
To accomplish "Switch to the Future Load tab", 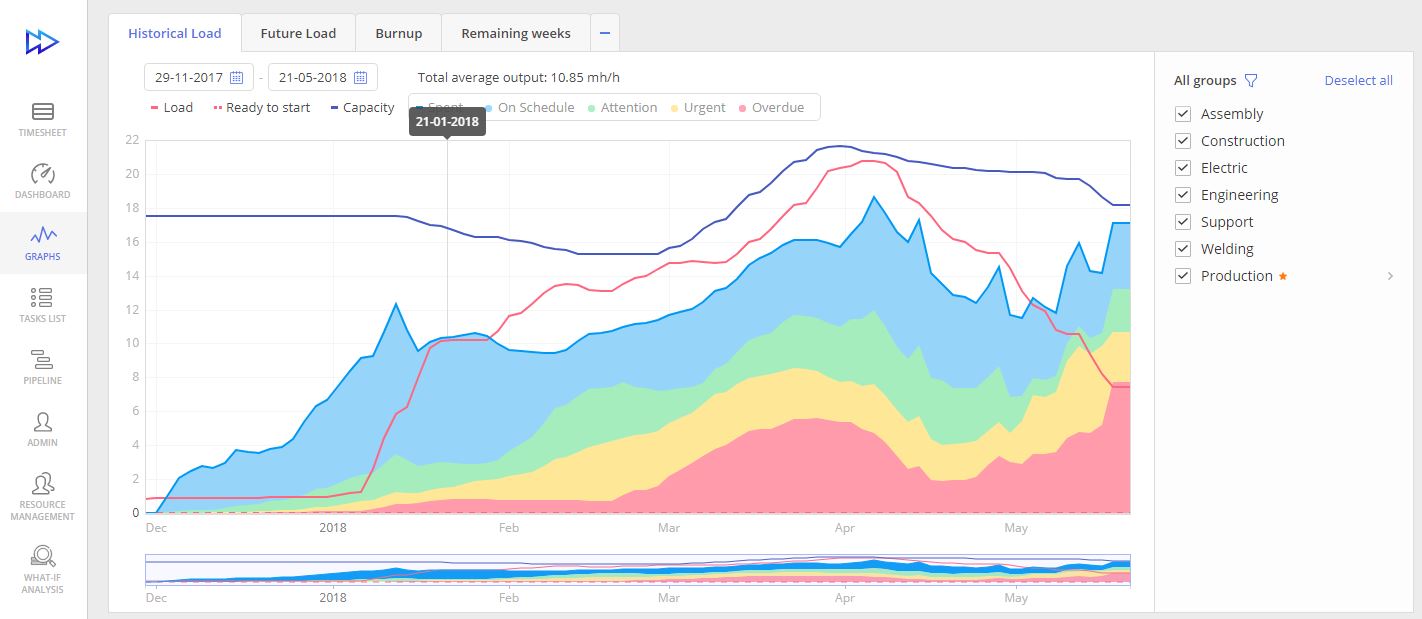I will [298, 32].
